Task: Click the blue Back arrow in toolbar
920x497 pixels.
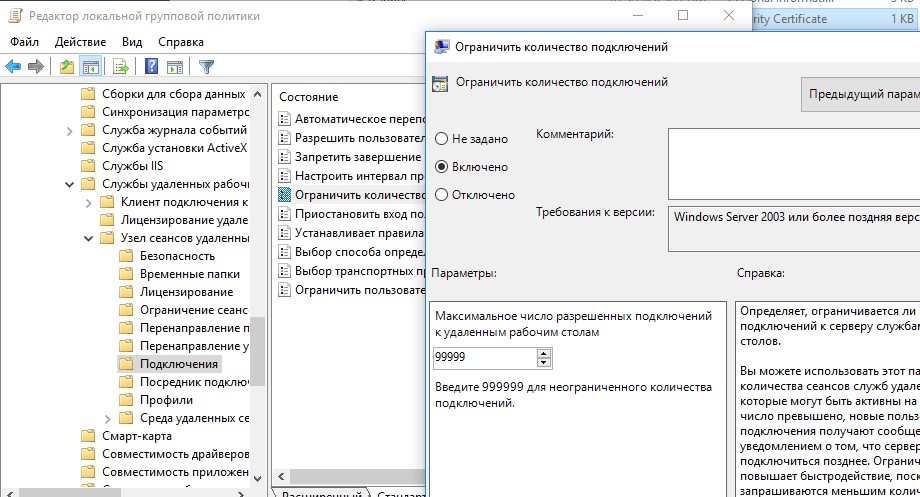Action: [13, 67]
